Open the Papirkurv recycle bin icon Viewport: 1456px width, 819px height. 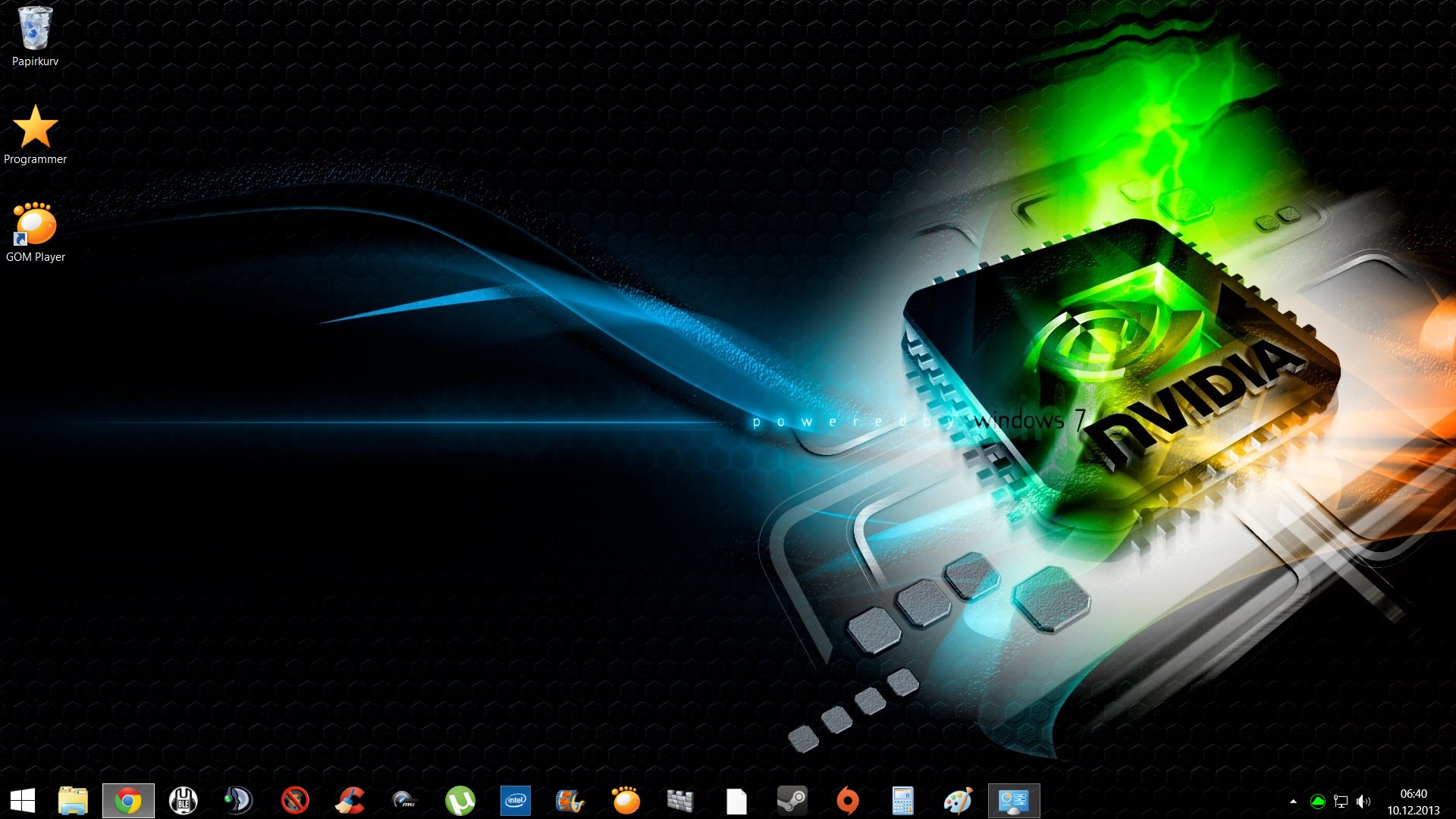(x=35, y=36)
